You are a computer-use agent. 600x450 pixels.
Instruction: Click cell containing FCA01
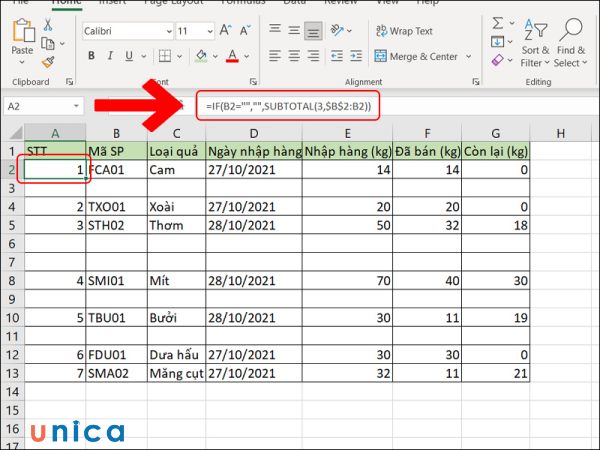(x=116, y=170)
